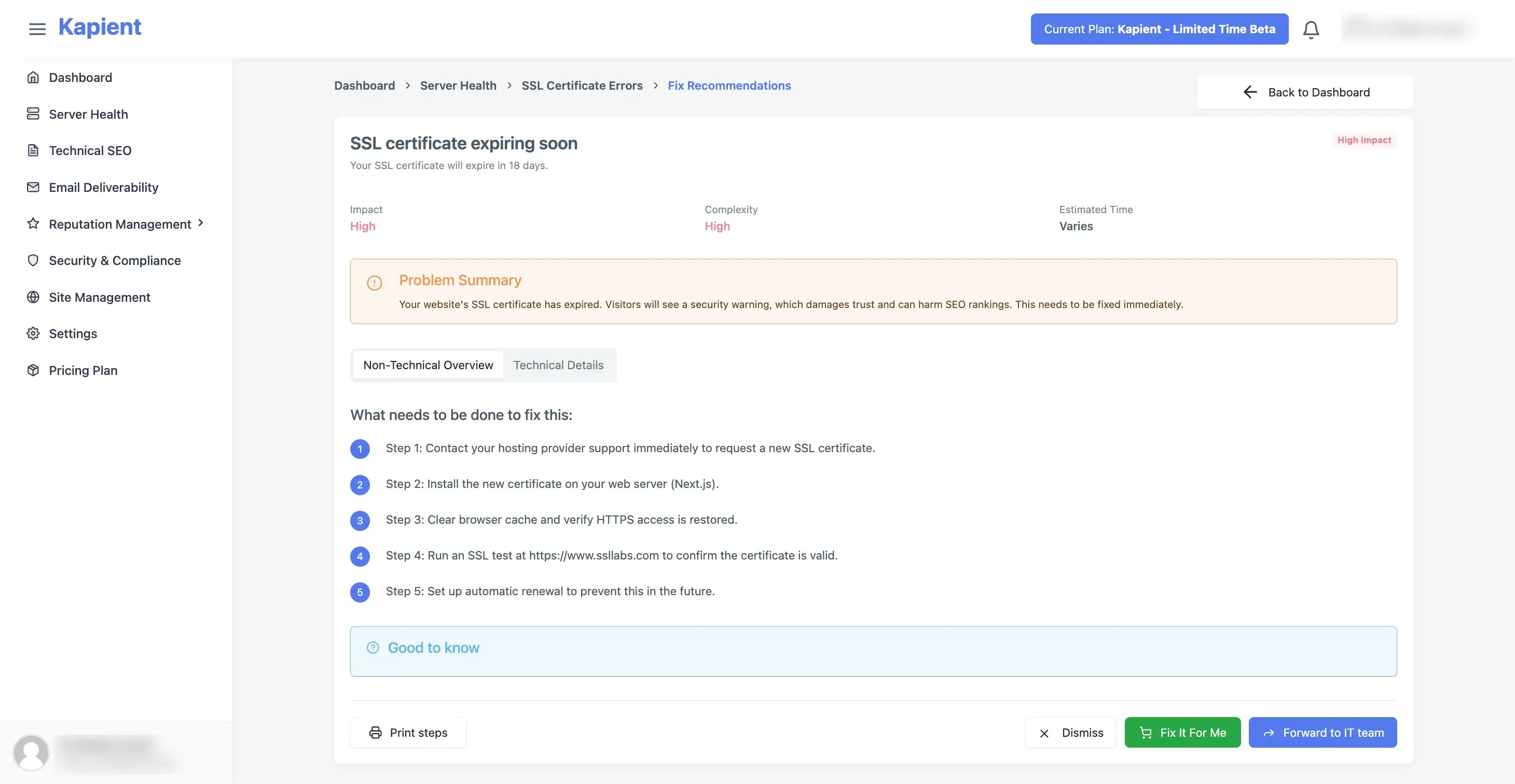Click Fix It For Me button
This screenshot has width=1515, height=784.
tap(1182, 732)
